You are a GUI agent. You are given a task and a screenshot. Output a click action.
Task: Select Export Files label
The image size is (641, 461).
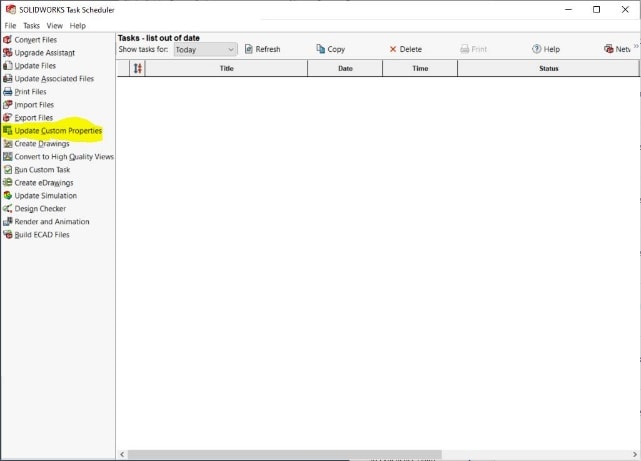pyautogui.click(x=34, y=118)
